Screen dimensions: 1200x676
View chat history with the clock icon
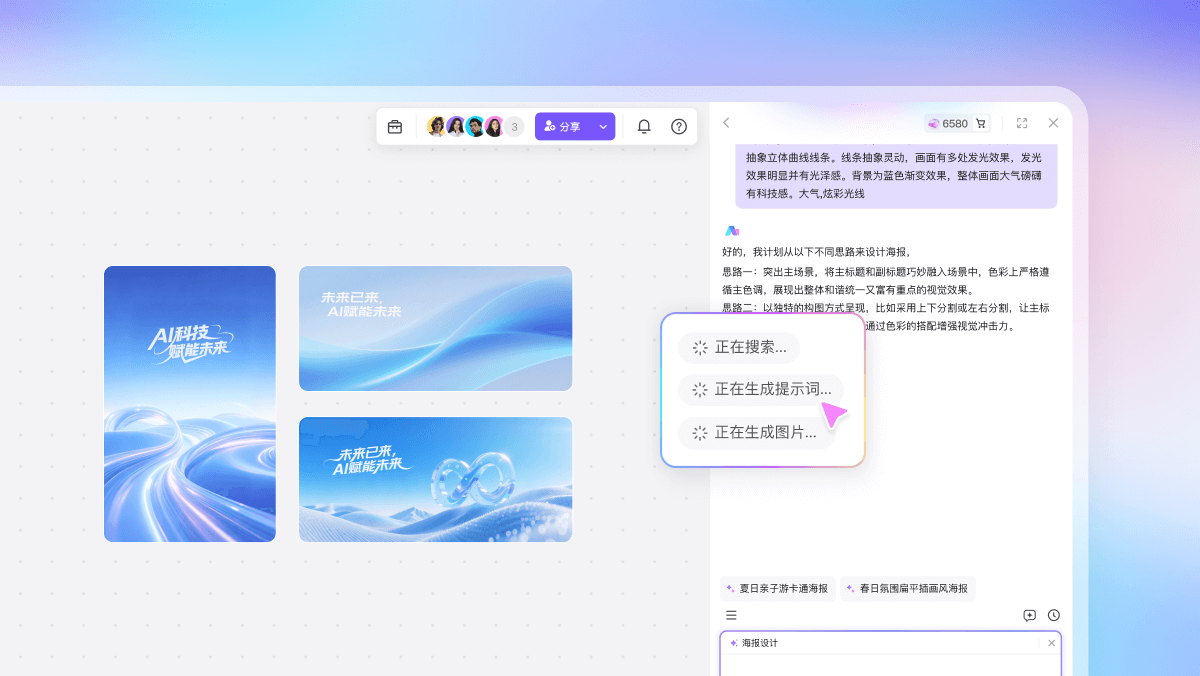1053,614
